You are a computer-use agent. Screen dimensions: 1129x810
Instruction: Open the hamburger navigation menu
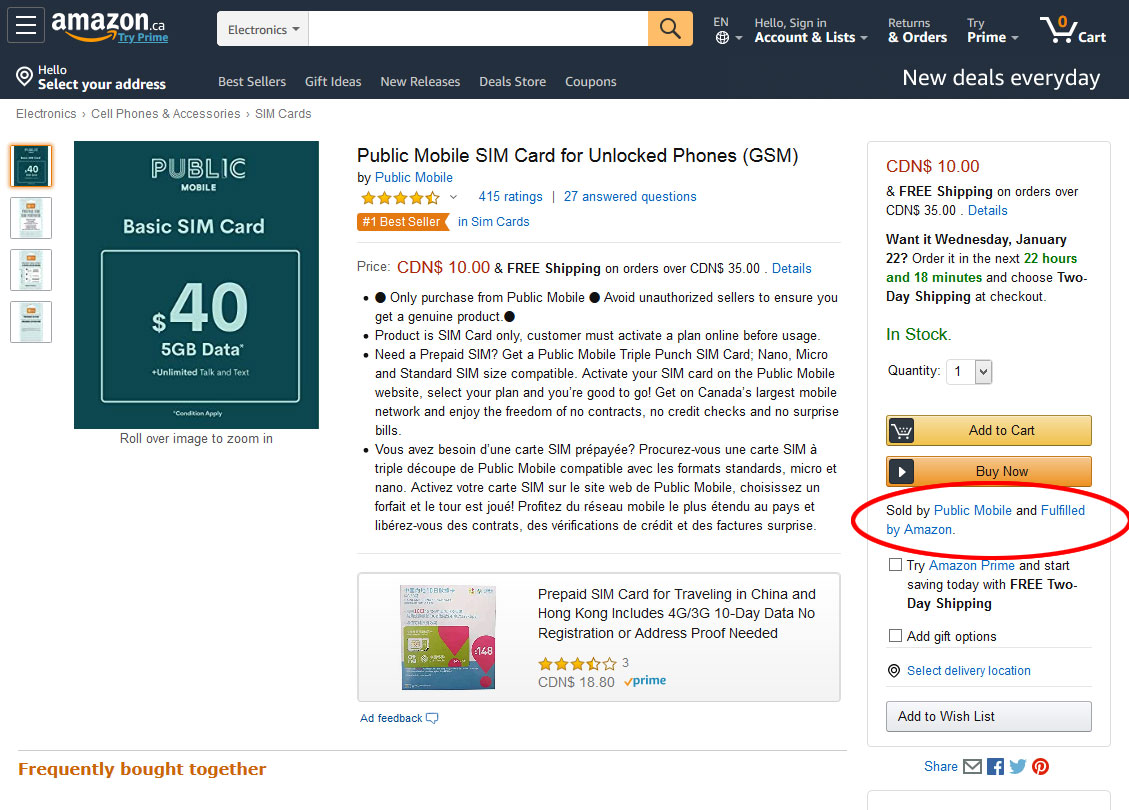click(x=25, y=24)
